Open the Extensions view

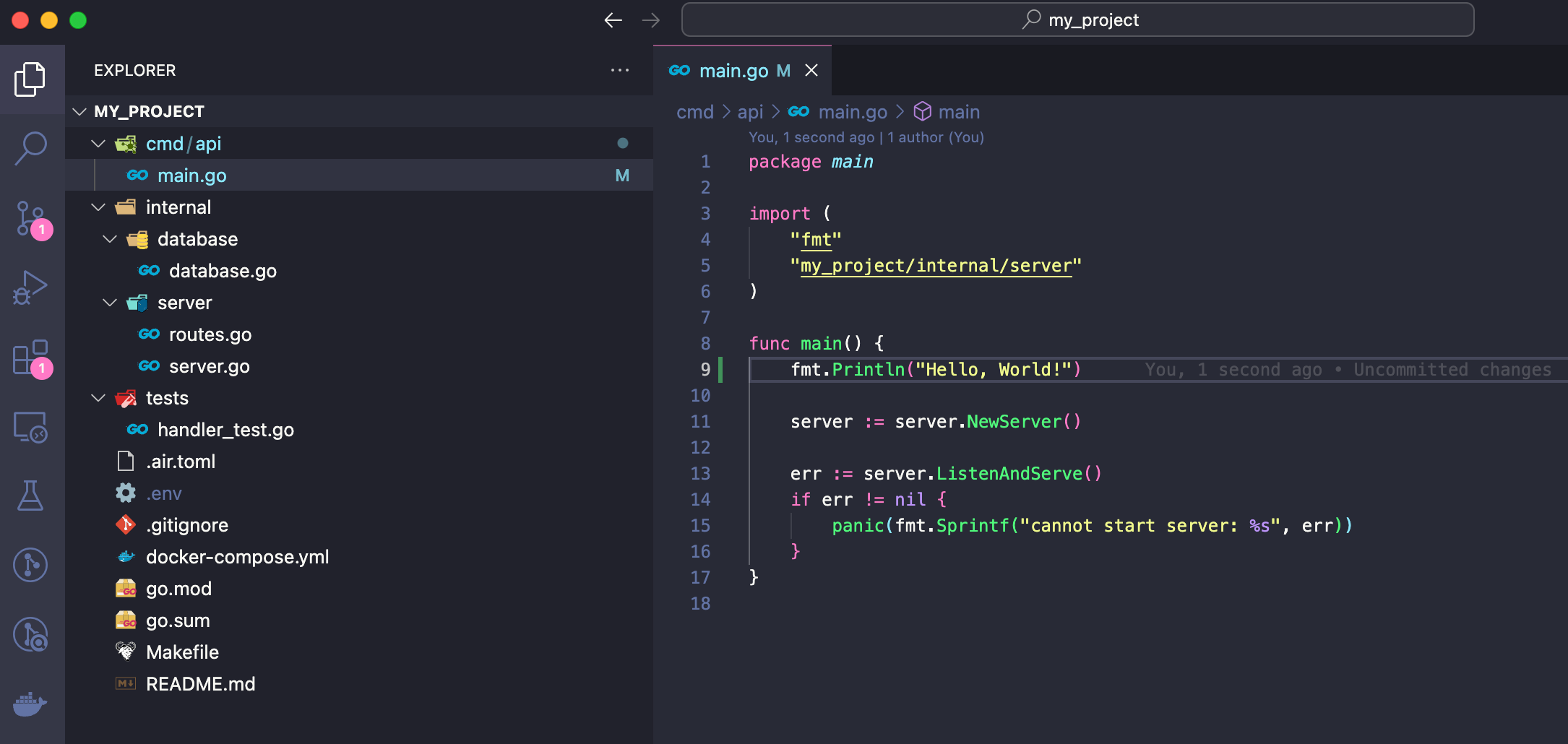pyautogui.click(x=30, y=357)
